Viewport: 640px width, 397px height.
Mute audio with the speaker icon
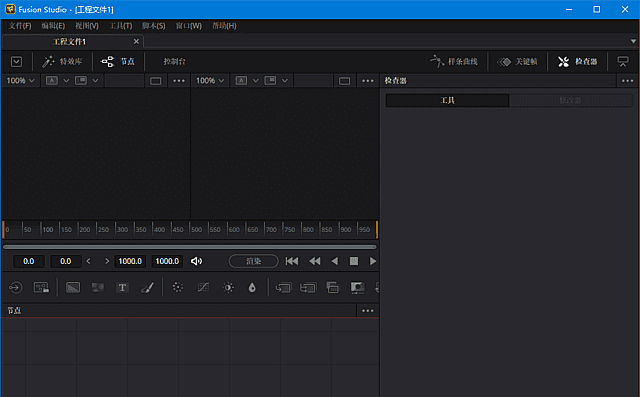[x=196, y=261]
